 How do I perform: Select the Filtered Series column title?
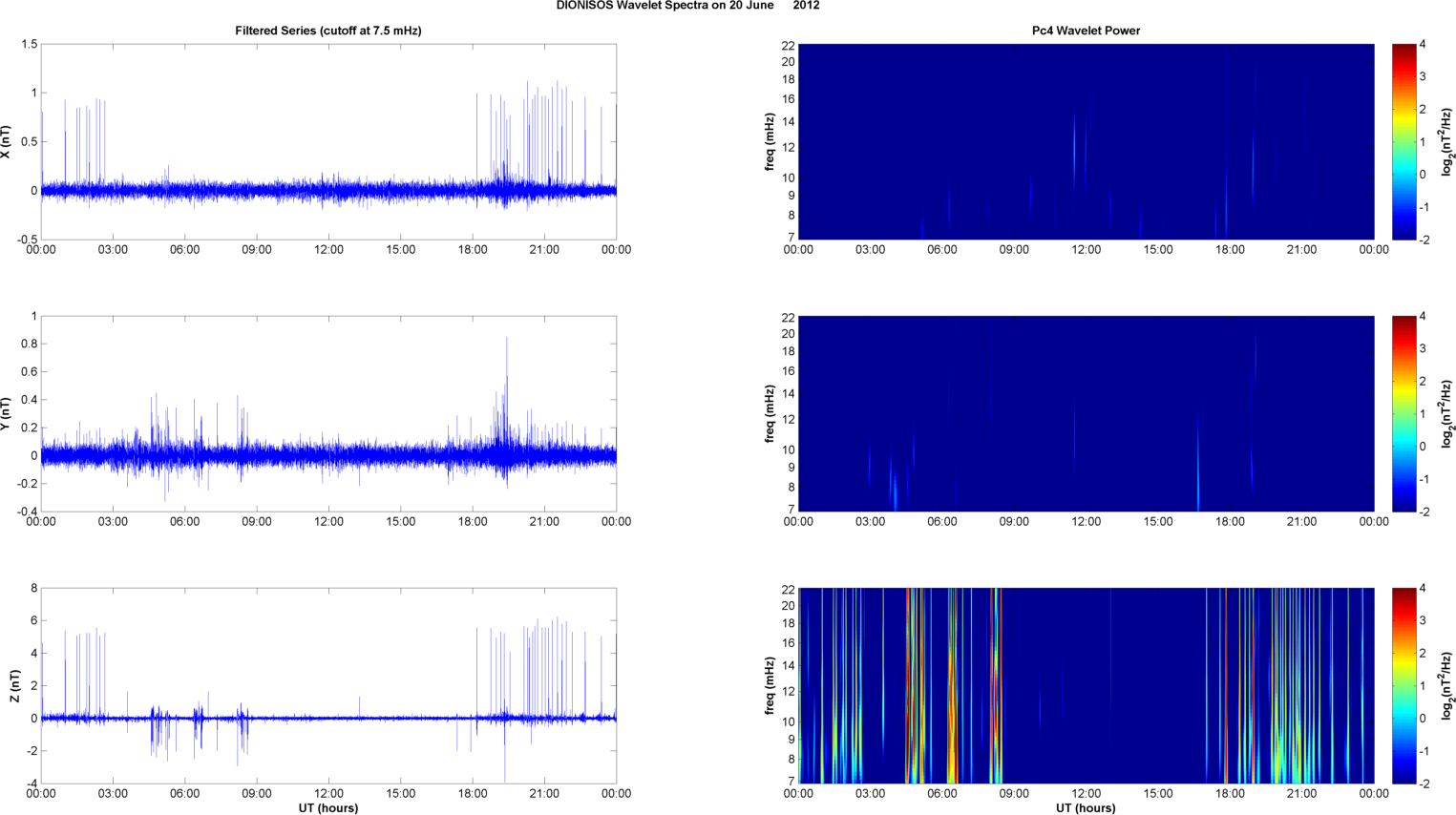(x=327, y=31)
